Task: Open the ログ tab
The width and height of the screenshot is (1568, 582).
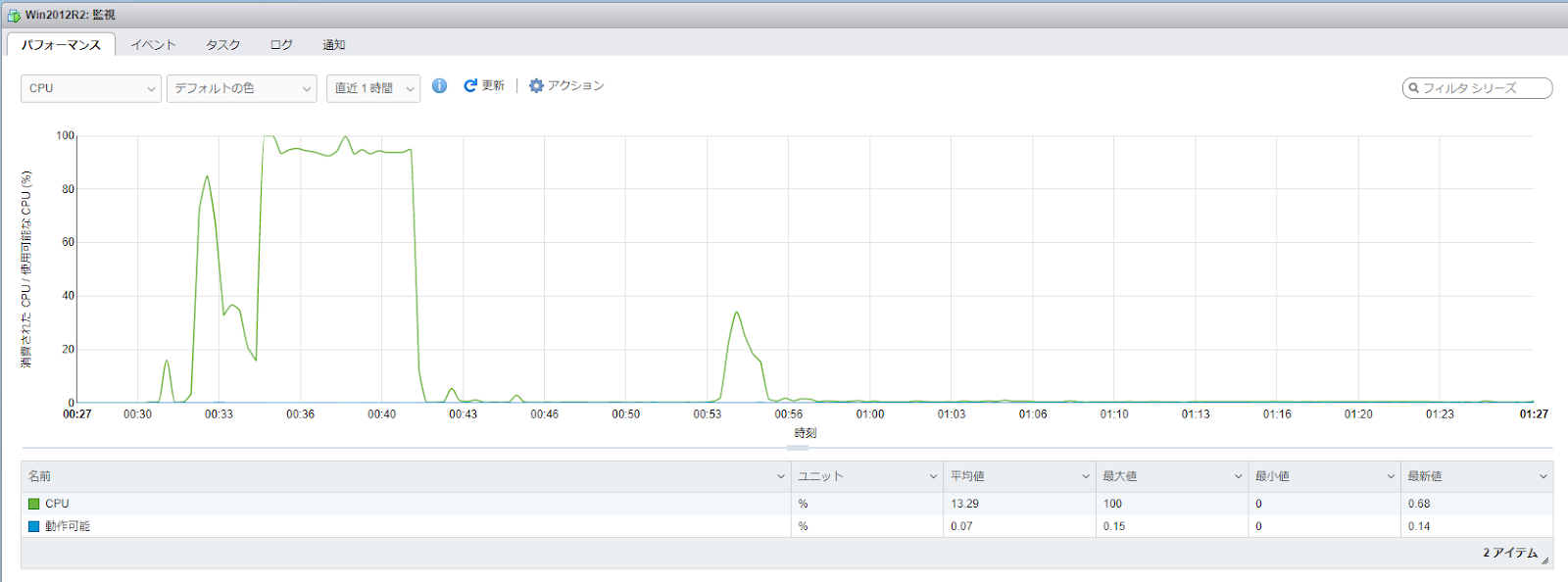Action: (x=281, y=45)
